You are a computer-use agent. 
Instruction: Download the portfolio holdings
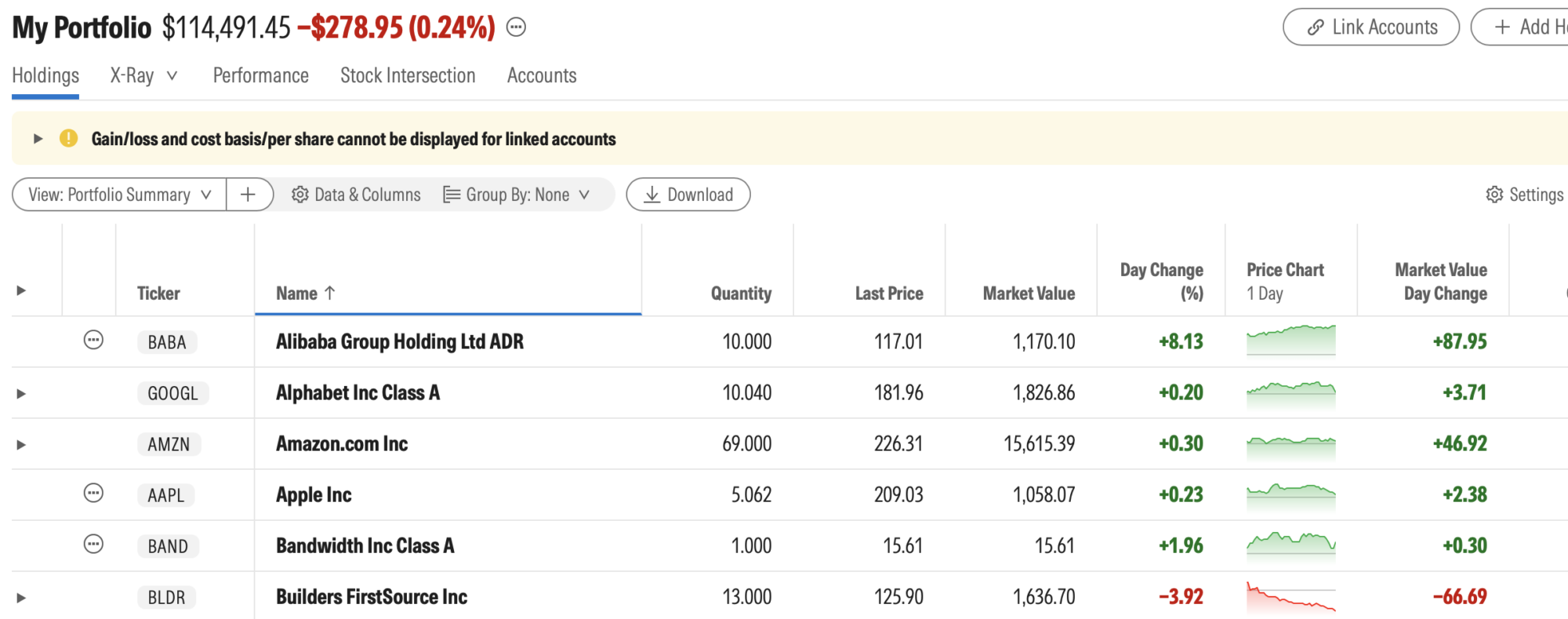click(x=688, y=195)
